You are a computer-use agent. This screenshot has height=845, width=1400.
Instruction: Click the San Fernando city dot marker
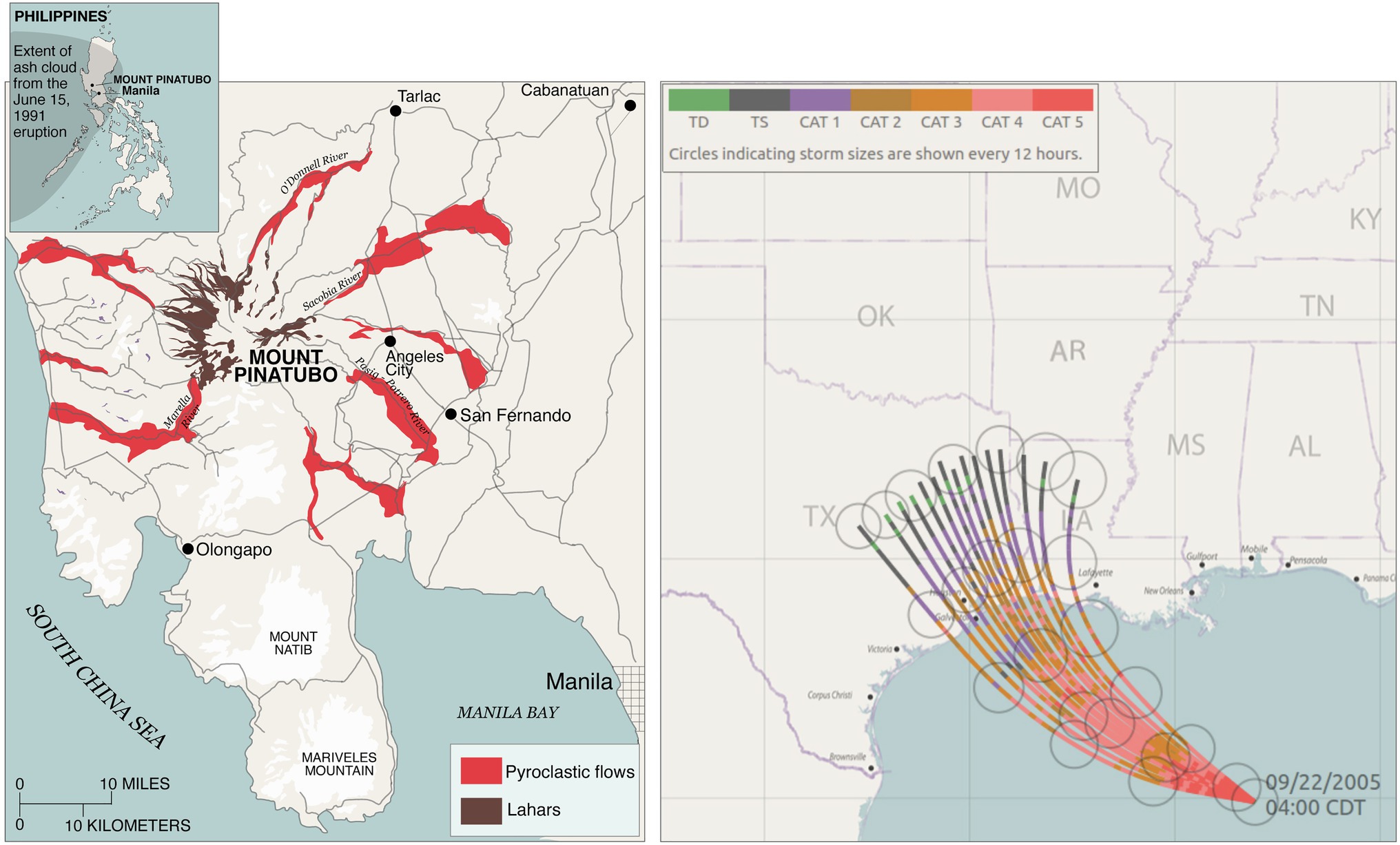point(451,414)
